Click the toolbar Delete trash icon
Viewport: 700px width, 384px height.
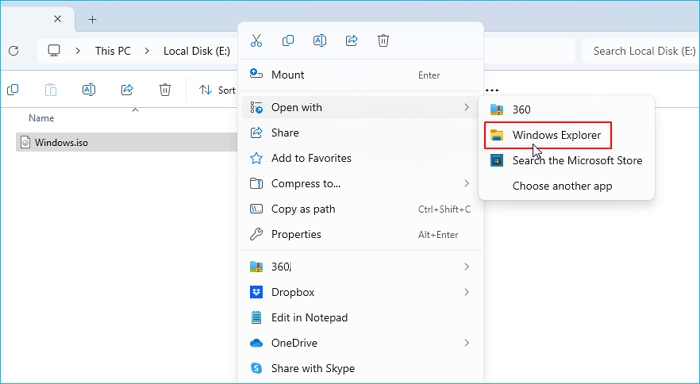(165, 90)
